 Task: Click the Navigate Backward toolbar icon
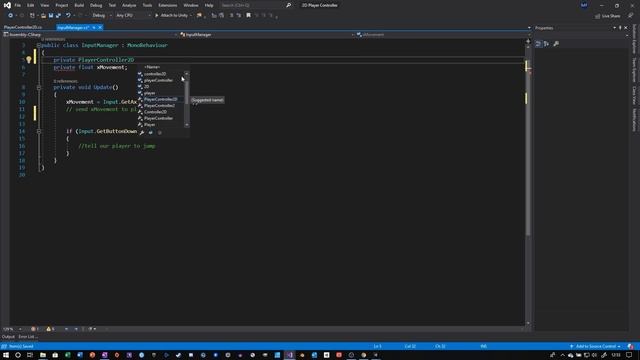pos(10,16)
